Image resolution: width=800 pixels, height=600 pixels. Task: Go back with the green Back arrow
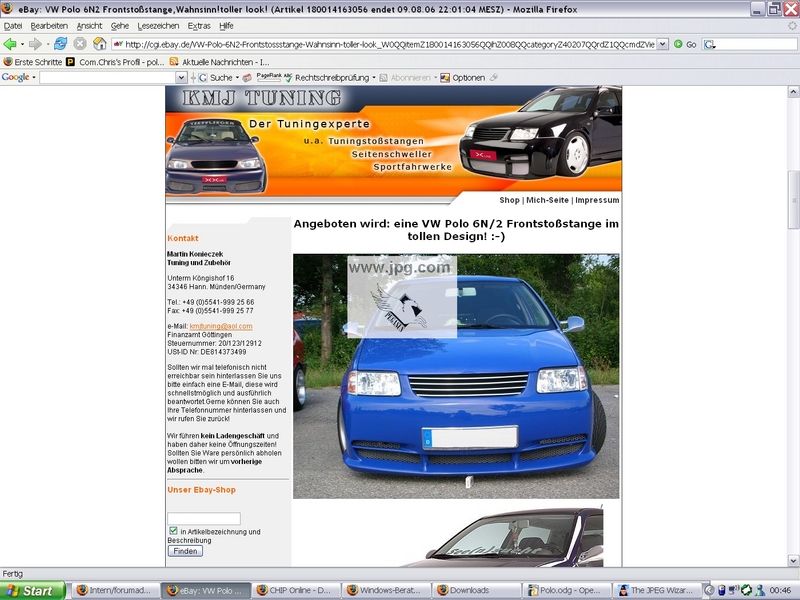10,44
